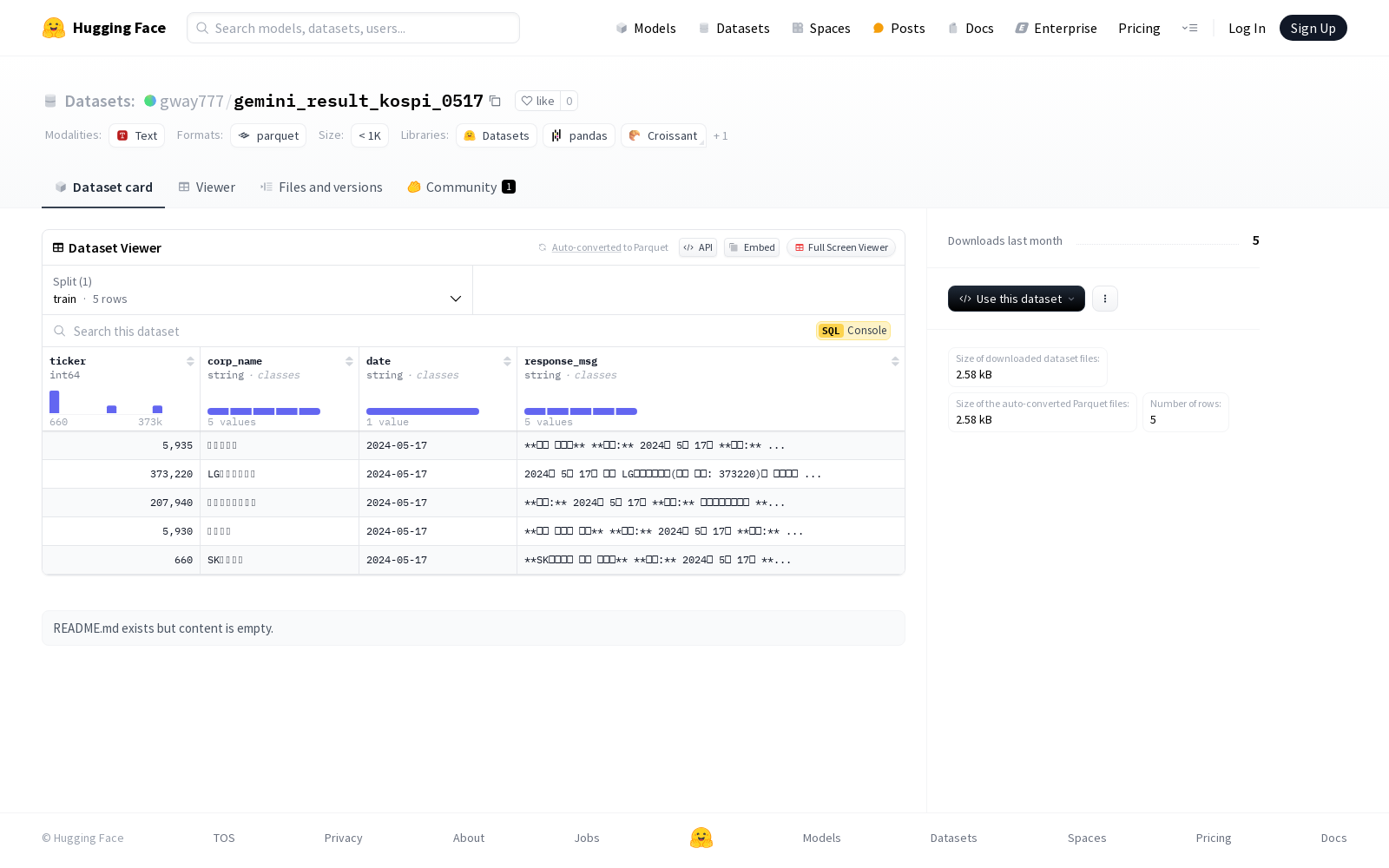The width and height of the screenshot is (1389, 868).
Task: Open the footer Privacy link
Action: tap(343, 838)
